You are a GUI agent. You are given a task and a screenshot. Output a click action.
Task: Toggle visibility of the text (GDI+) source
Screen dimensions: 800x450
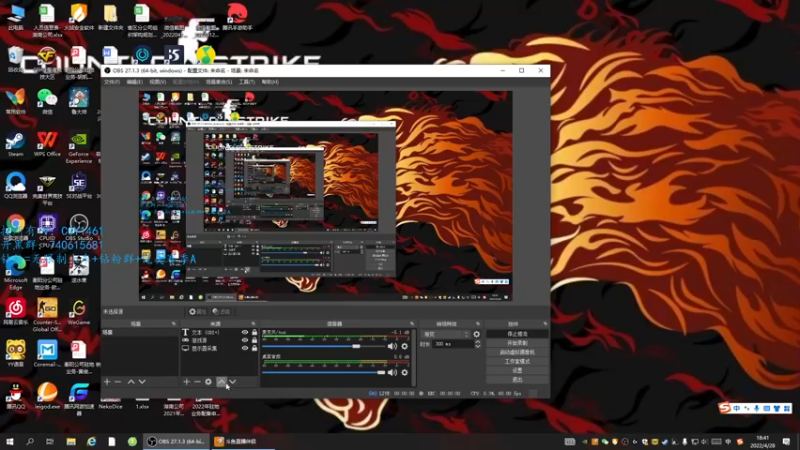click(x=244, y=332)
